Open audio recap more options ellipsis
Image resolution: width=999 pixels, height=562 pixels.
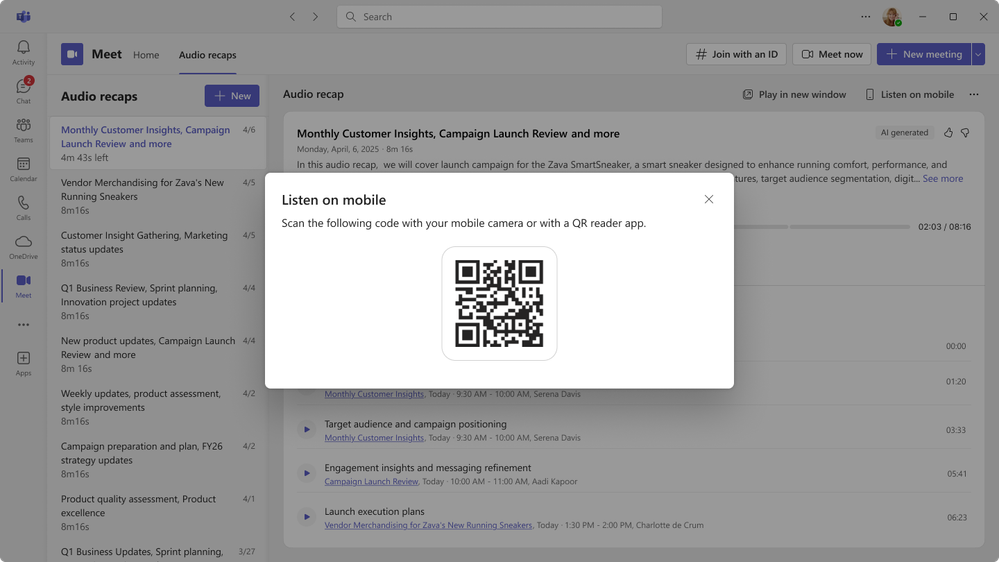coord(974,94)
